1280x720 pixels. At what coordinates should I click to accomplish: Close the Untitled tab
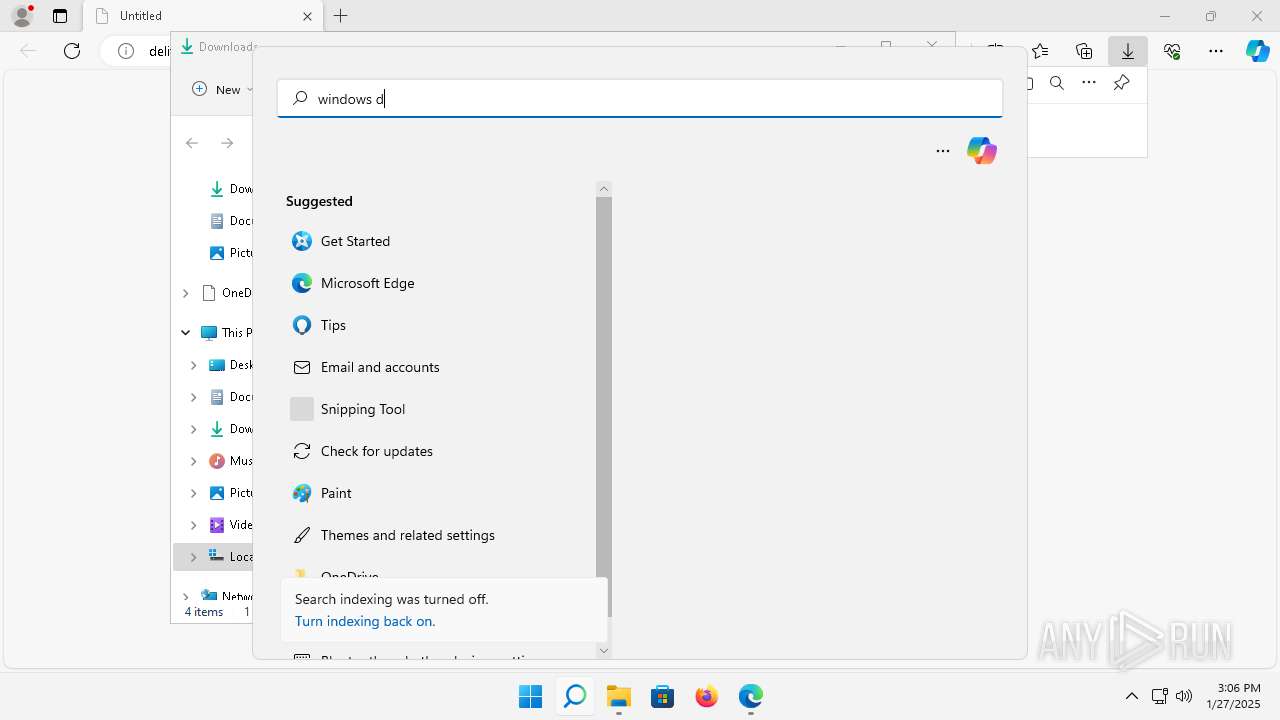(x=307, y=16)
